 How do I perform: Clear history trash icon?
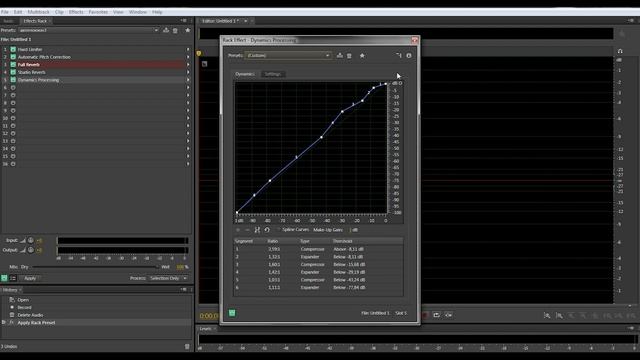tap(187, 347)
